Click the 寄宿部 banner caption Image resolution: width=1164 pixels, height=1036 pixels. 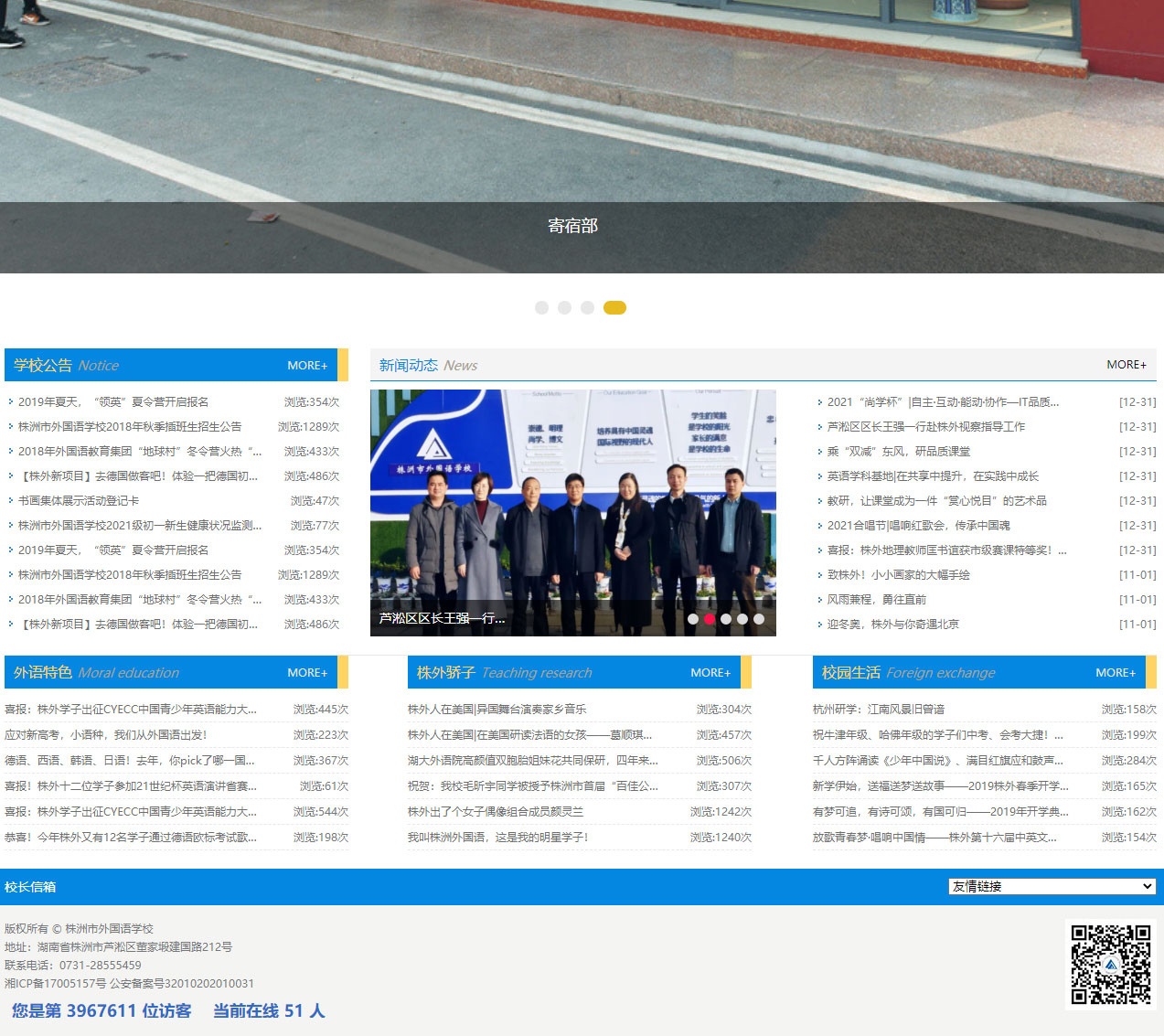click(572, 226)
